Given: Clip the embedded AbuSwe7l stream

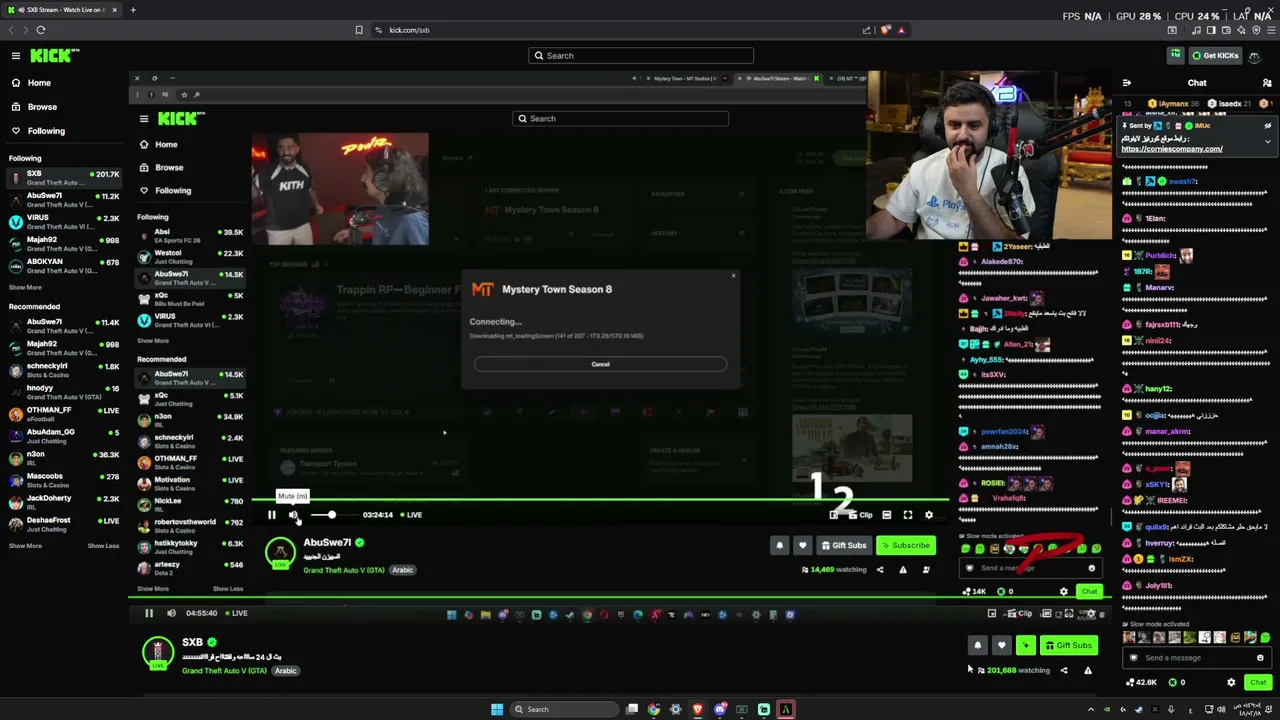Looking at the screenshot, I should [x=861, y=515].
